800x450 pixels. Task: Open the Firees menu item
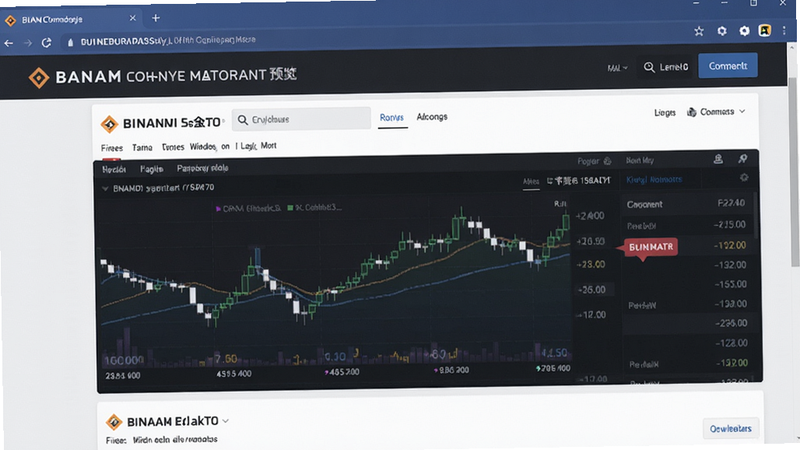(x=112, y=148)
